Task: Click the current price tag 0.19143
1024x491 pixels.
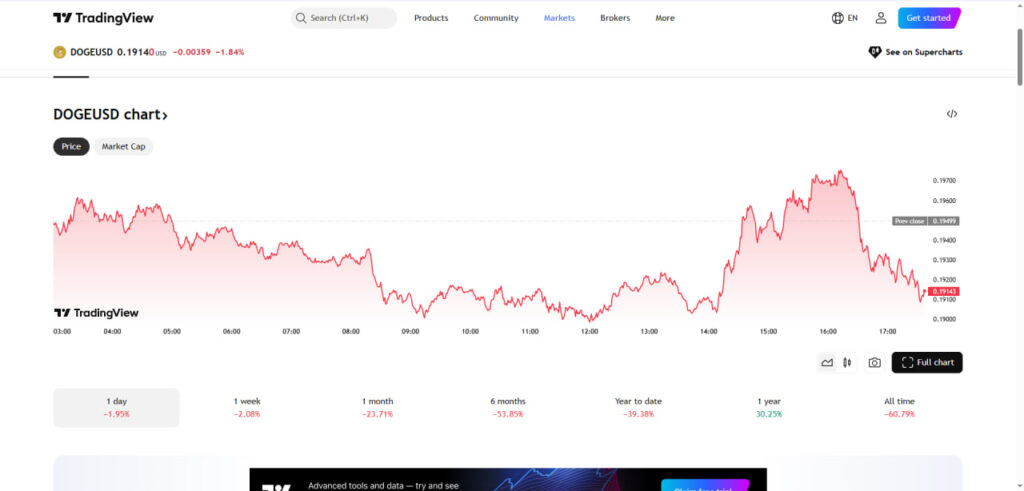Action: tap(944, 292)
